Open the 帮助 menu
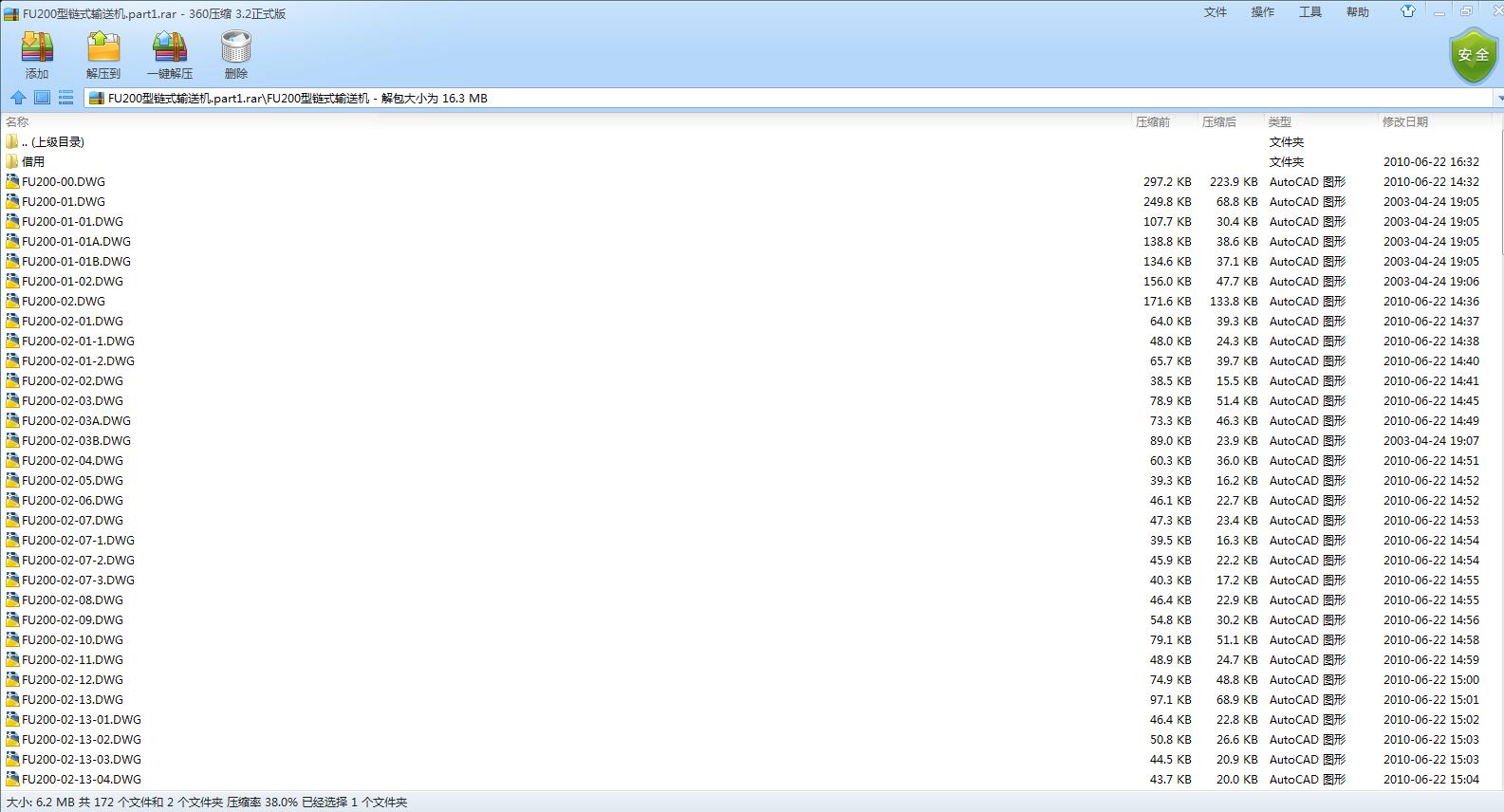 [1358, 12]
